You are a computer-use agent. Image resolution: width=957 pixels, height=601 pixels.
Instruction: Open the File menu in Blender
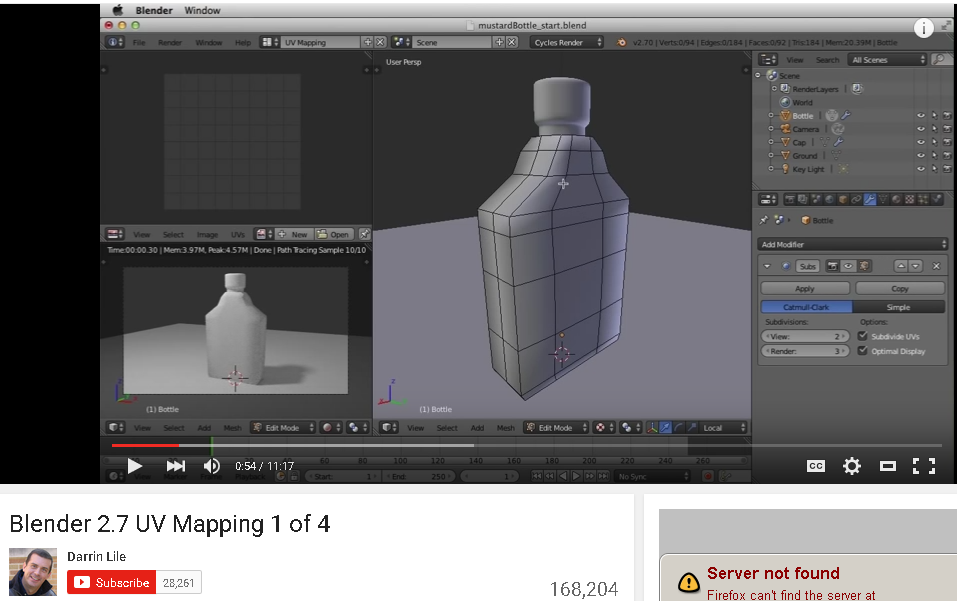[139, 42]
